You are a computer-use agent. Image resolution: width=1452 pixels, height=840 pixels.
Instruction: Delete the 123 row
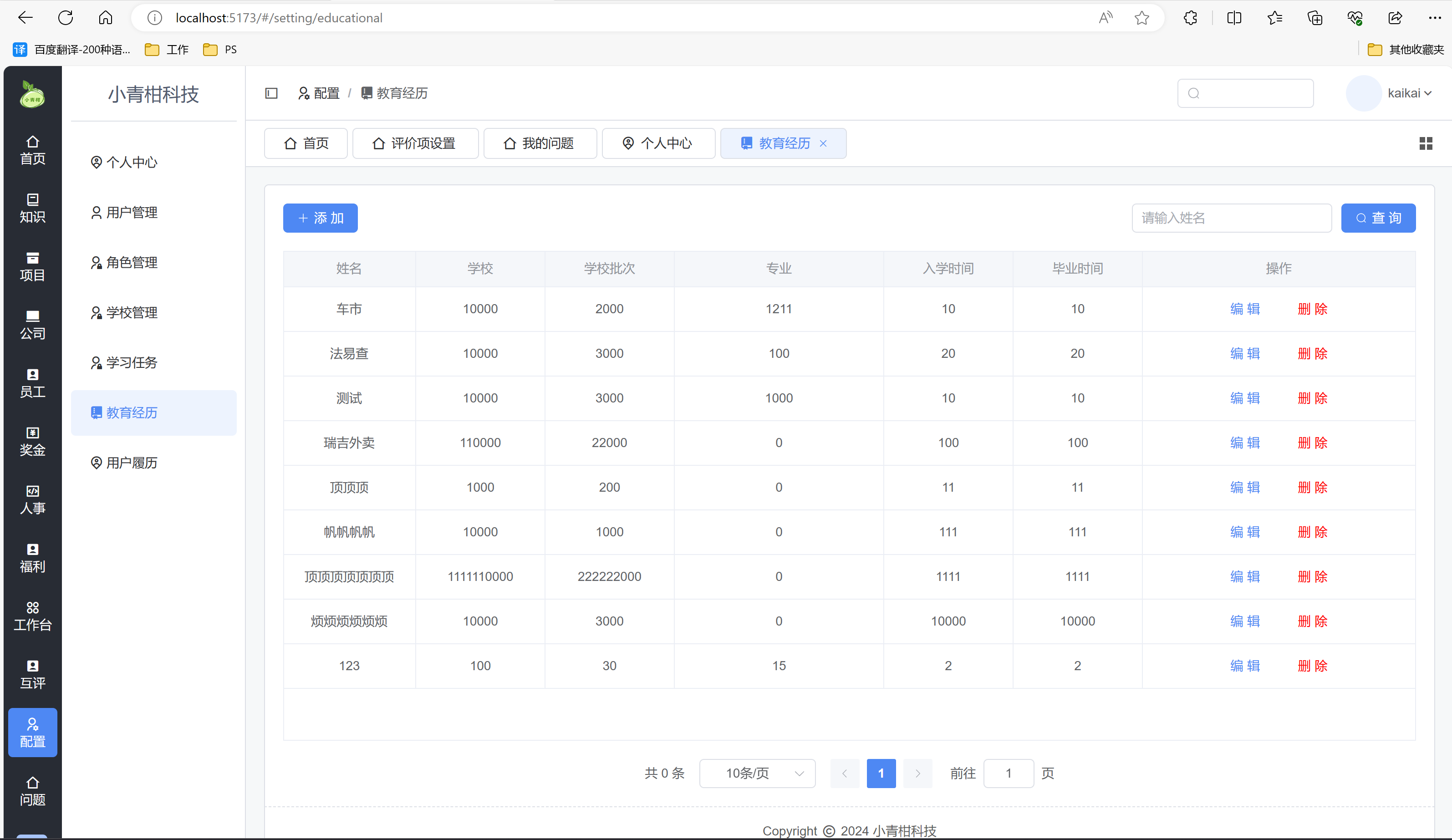pyautogui.click(x=1313, y=666)
